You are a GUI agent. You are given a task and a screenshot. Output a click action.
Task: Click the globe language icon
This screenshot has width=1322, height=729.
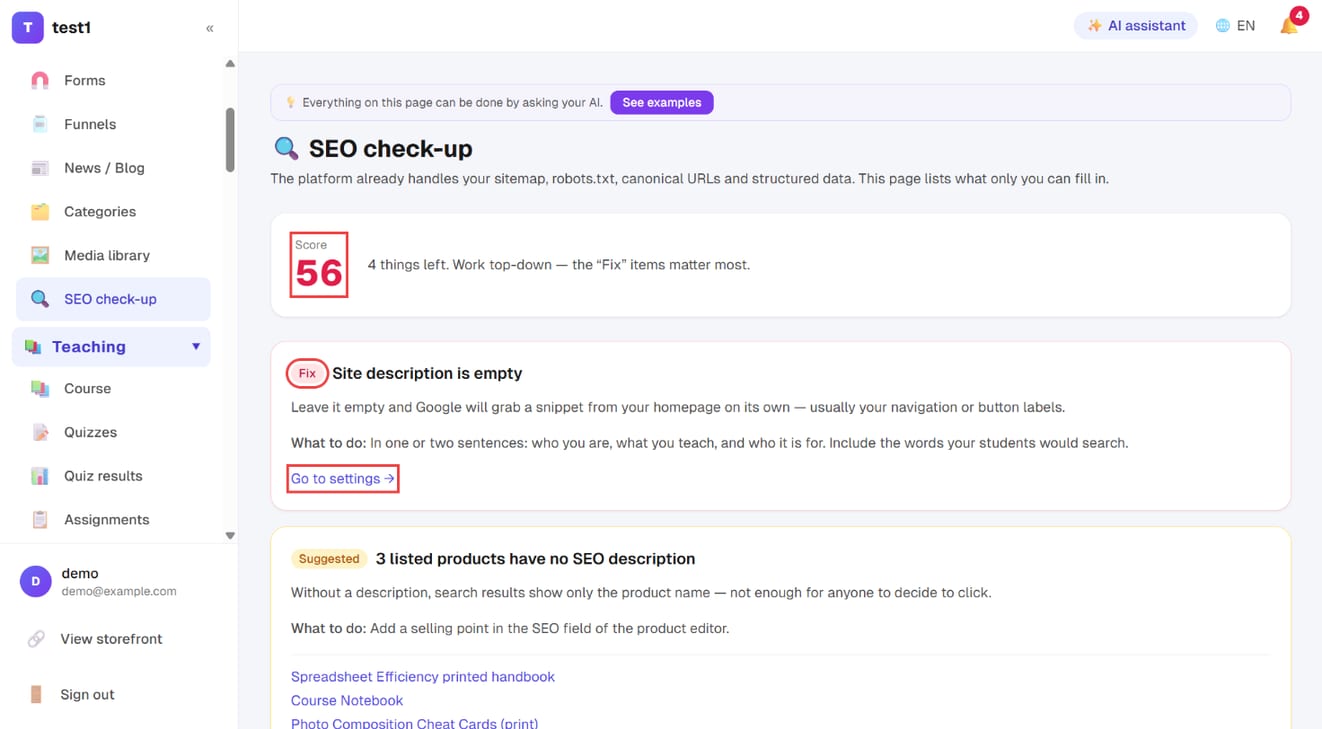[1222, 26]
